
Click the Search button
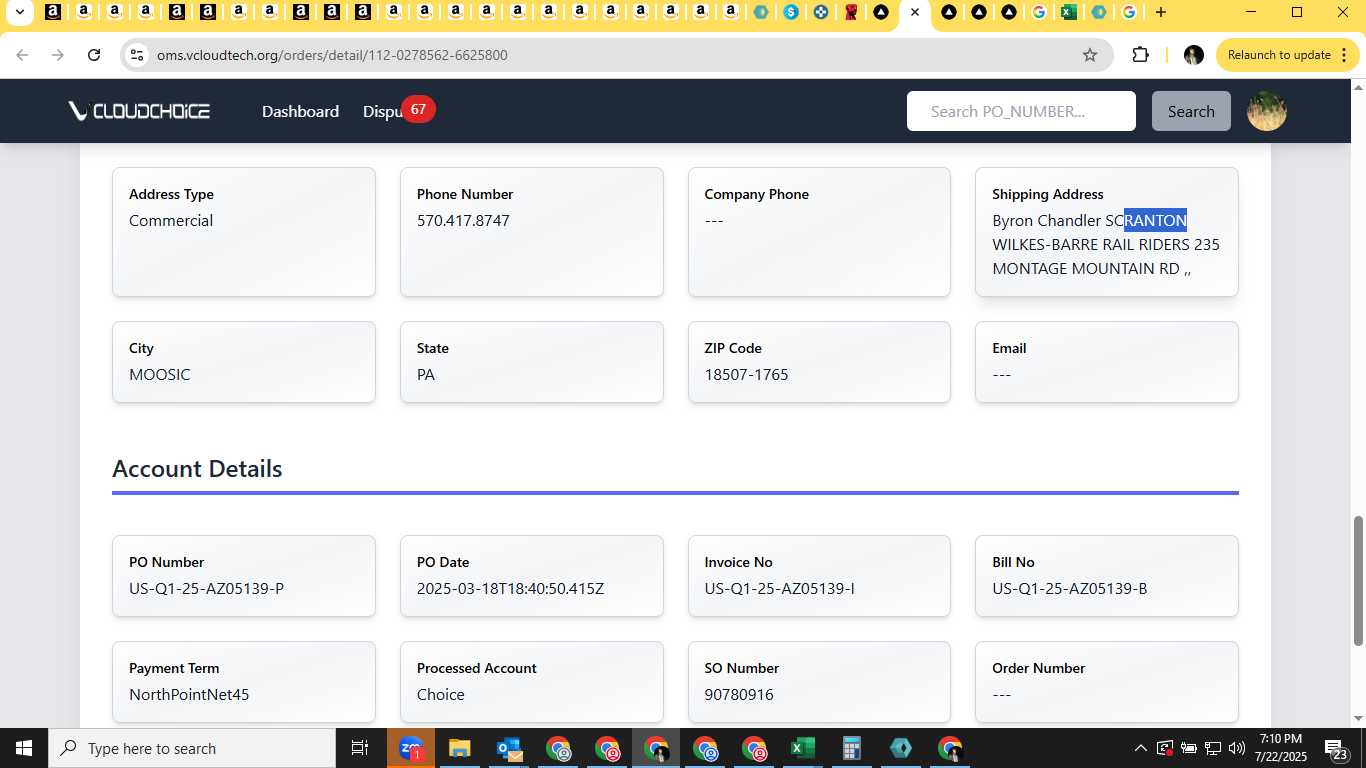click(1191, 111)
